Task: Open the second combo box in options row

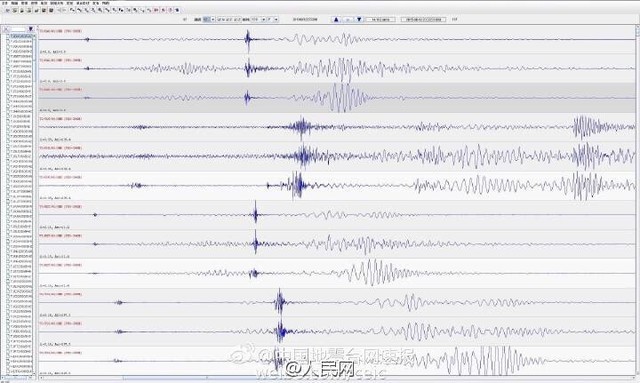Action: pyautogui.click(x=258, y=19)
